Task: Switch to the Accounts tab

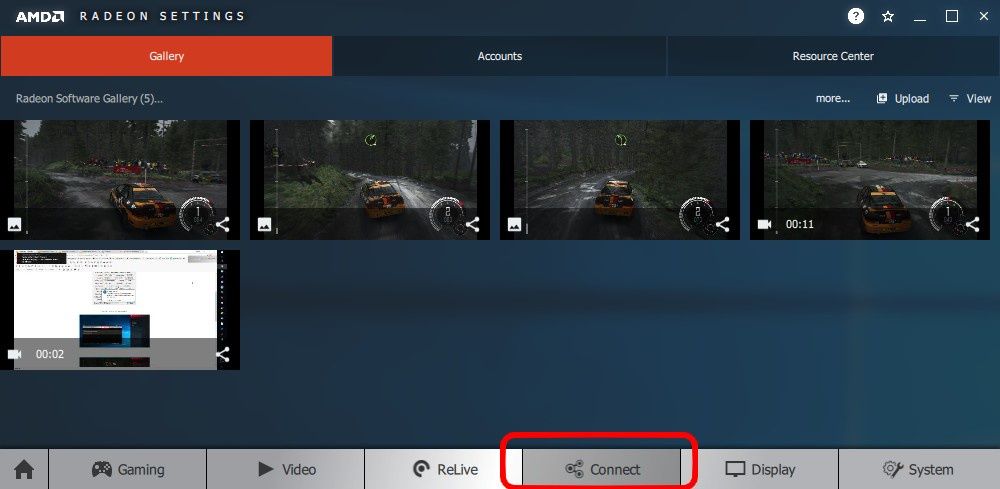Action: [x=499, y=56]
